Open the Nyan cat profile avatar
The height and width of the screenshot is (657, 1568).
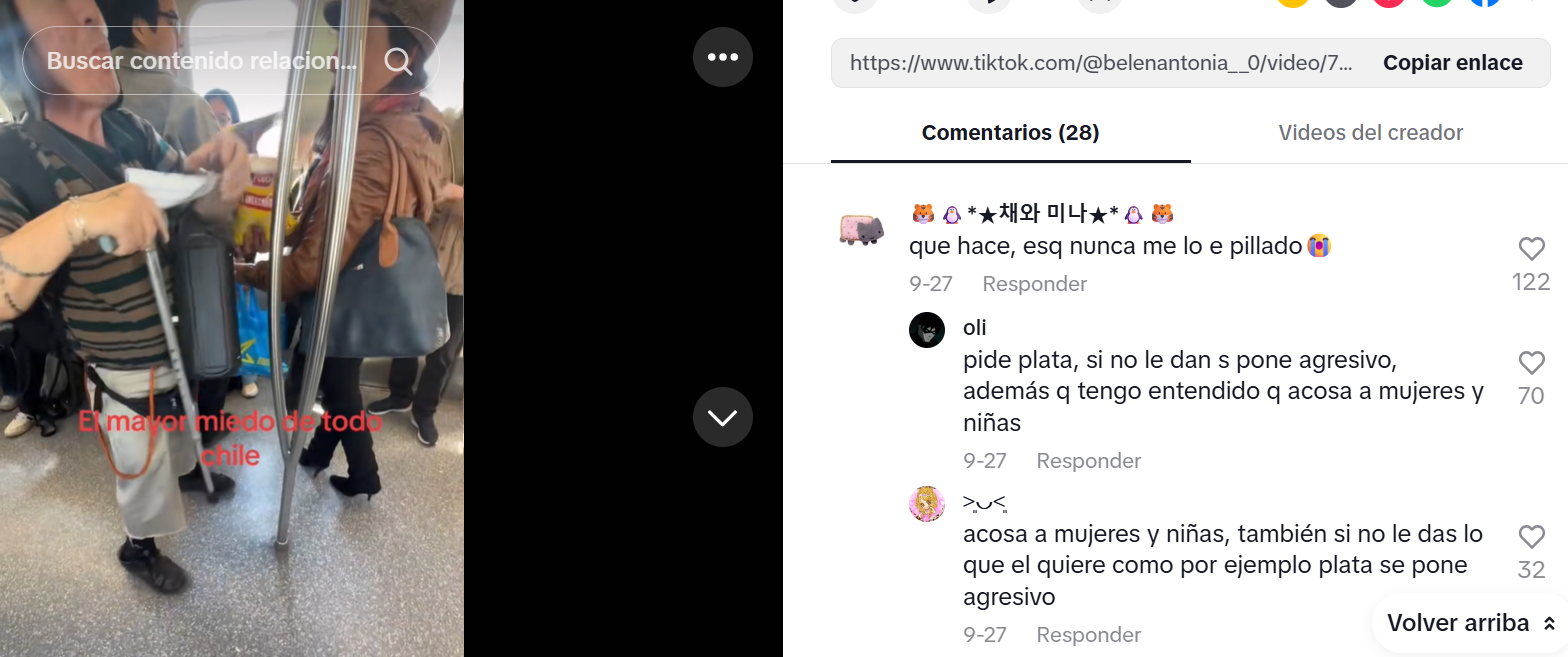pos(861,230)
